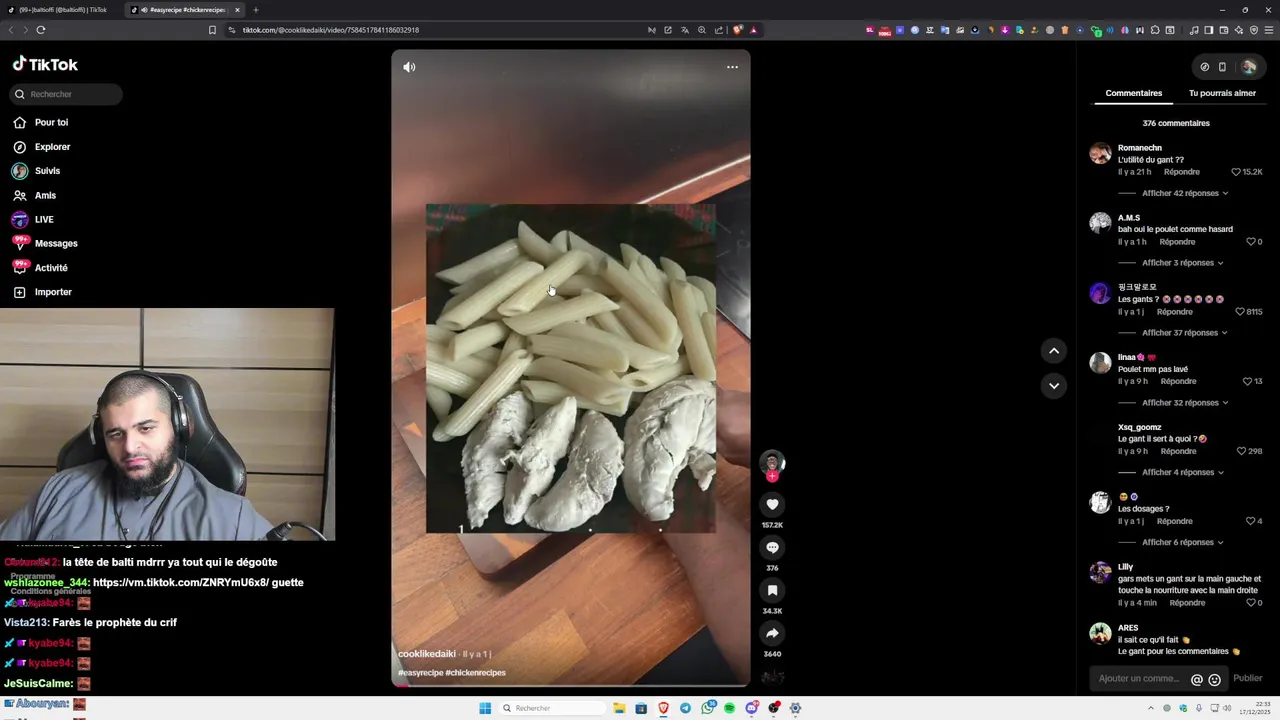Open cooklikedaiki's profile avatar beside the video
Screen dimensions: 1280x720
(772, 462)
